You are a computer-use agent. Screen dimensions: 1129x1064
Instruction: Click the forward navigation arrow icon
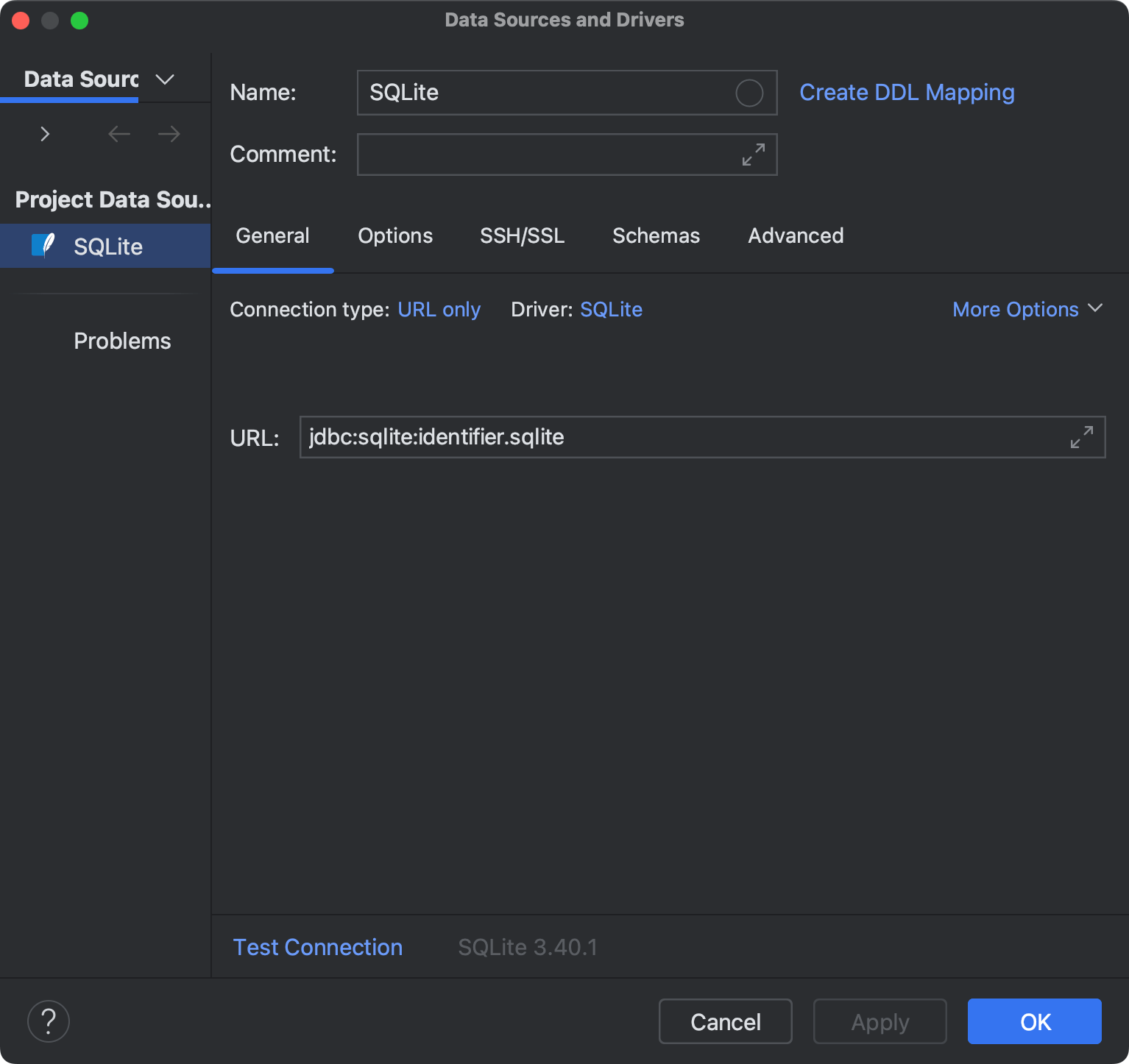(x=169, y=133)
